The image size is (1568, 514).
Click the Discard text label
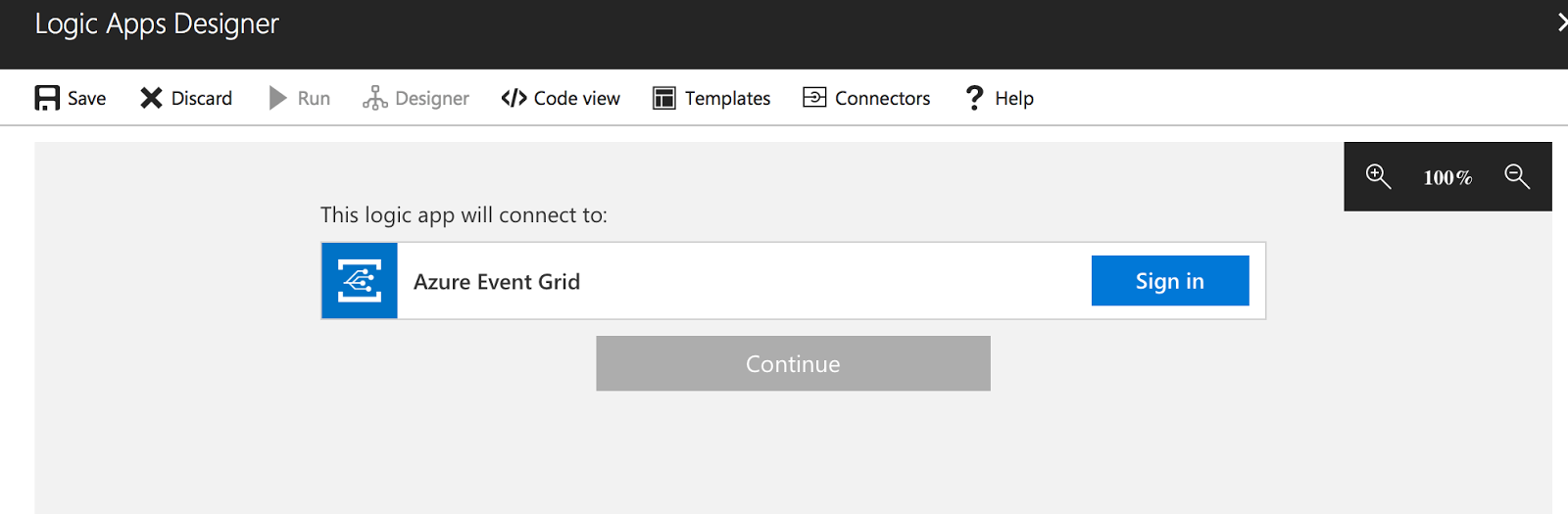pyautogui.click(x=202, y=98)
